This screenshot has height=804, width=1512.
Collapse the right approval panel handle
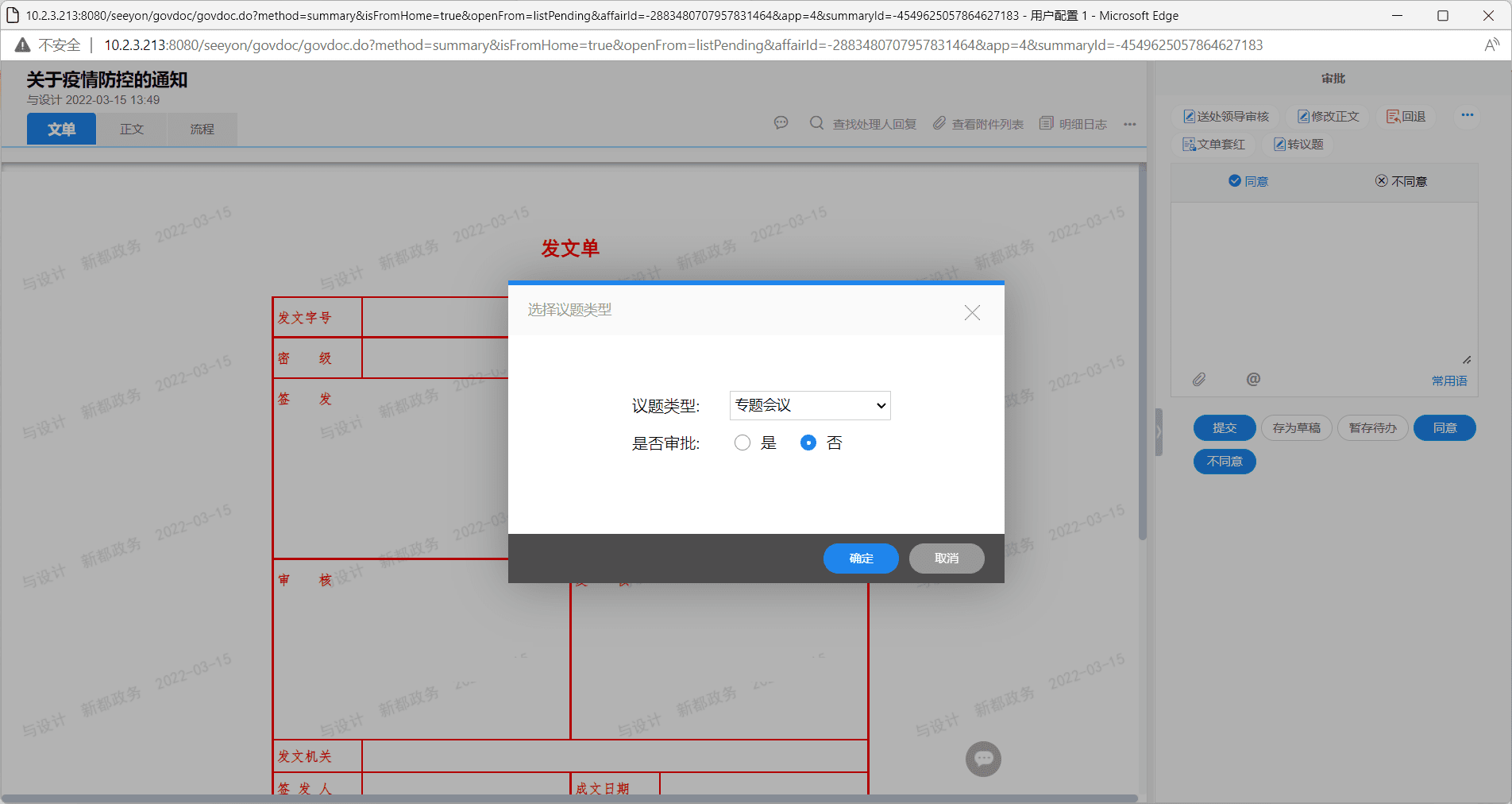coord(1159,432)
